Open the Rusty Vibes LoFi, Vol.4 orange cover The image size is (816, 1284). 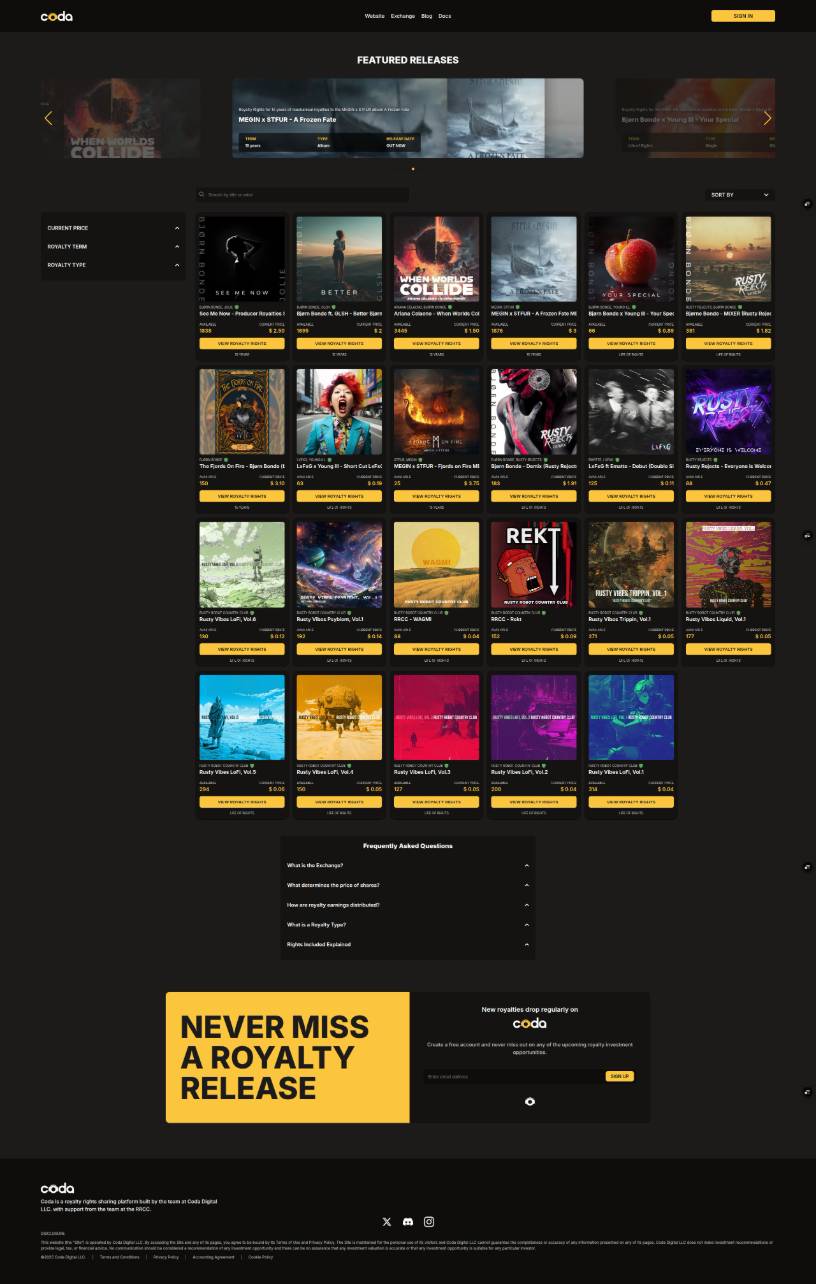[x=339, y=718]
